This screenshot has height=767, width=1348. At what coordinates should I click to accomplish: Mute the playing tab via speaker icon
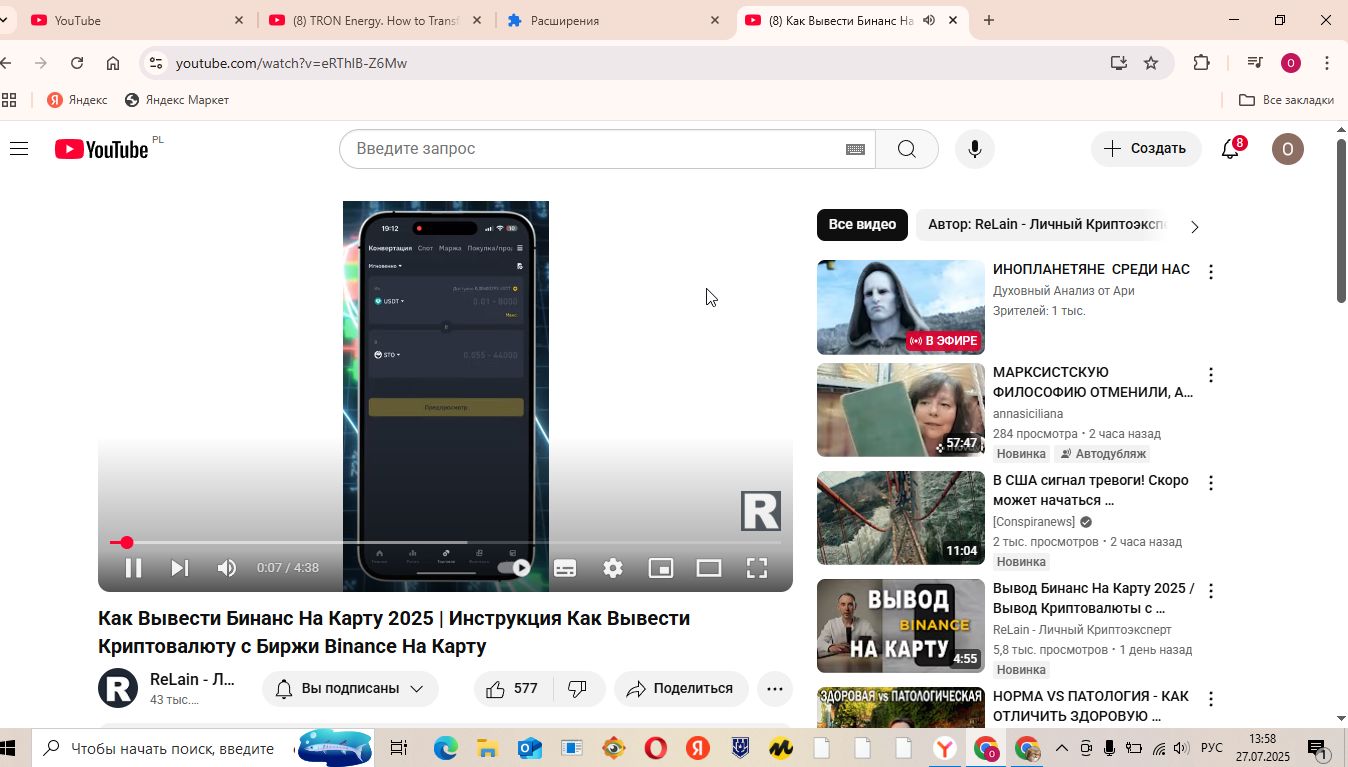pyautogui.click(x=929, y=20)
